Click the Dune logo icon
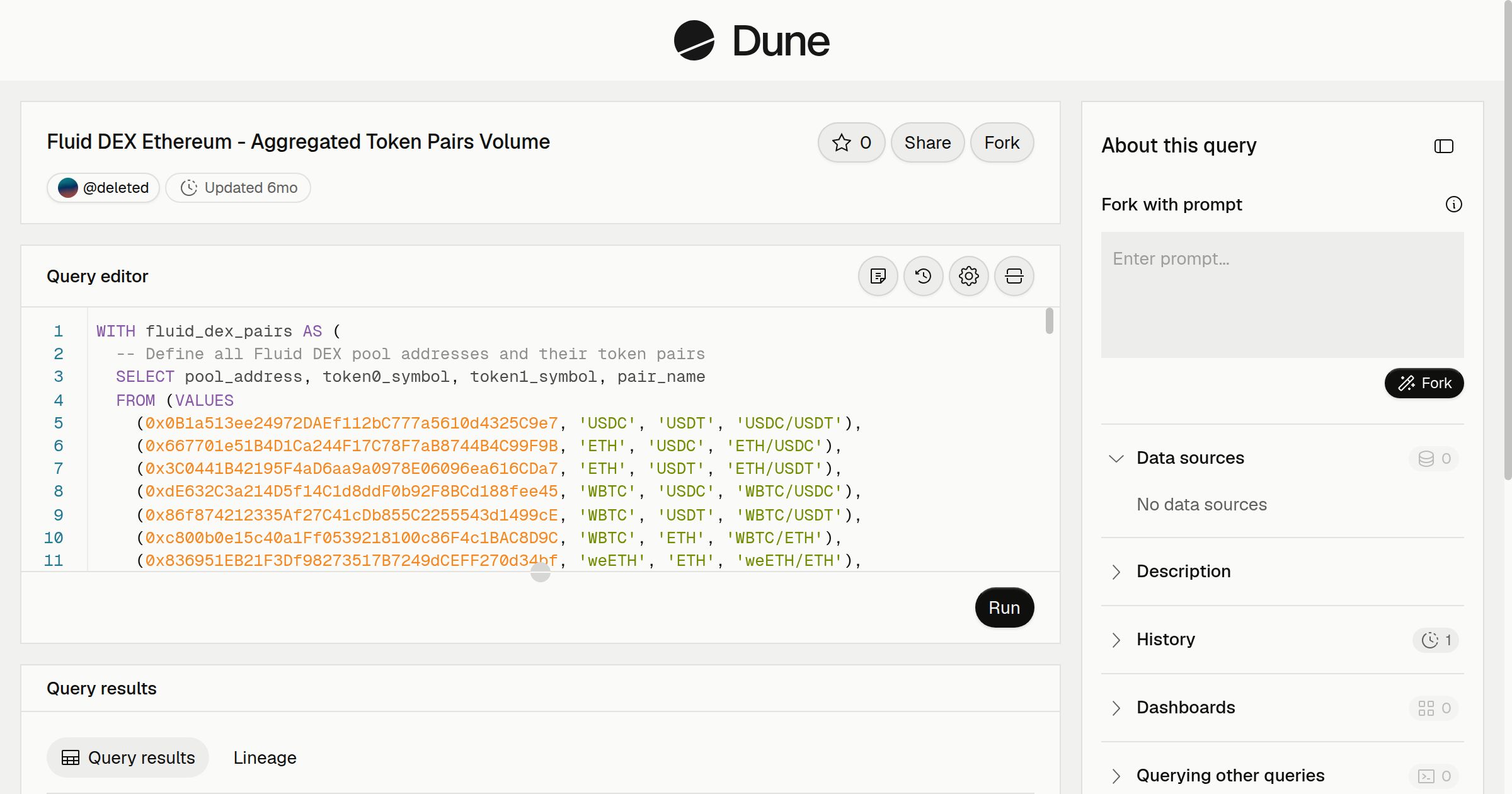The height and width of the screenshot is (794, 1512). pyautogui.click(x=694, y=40)
